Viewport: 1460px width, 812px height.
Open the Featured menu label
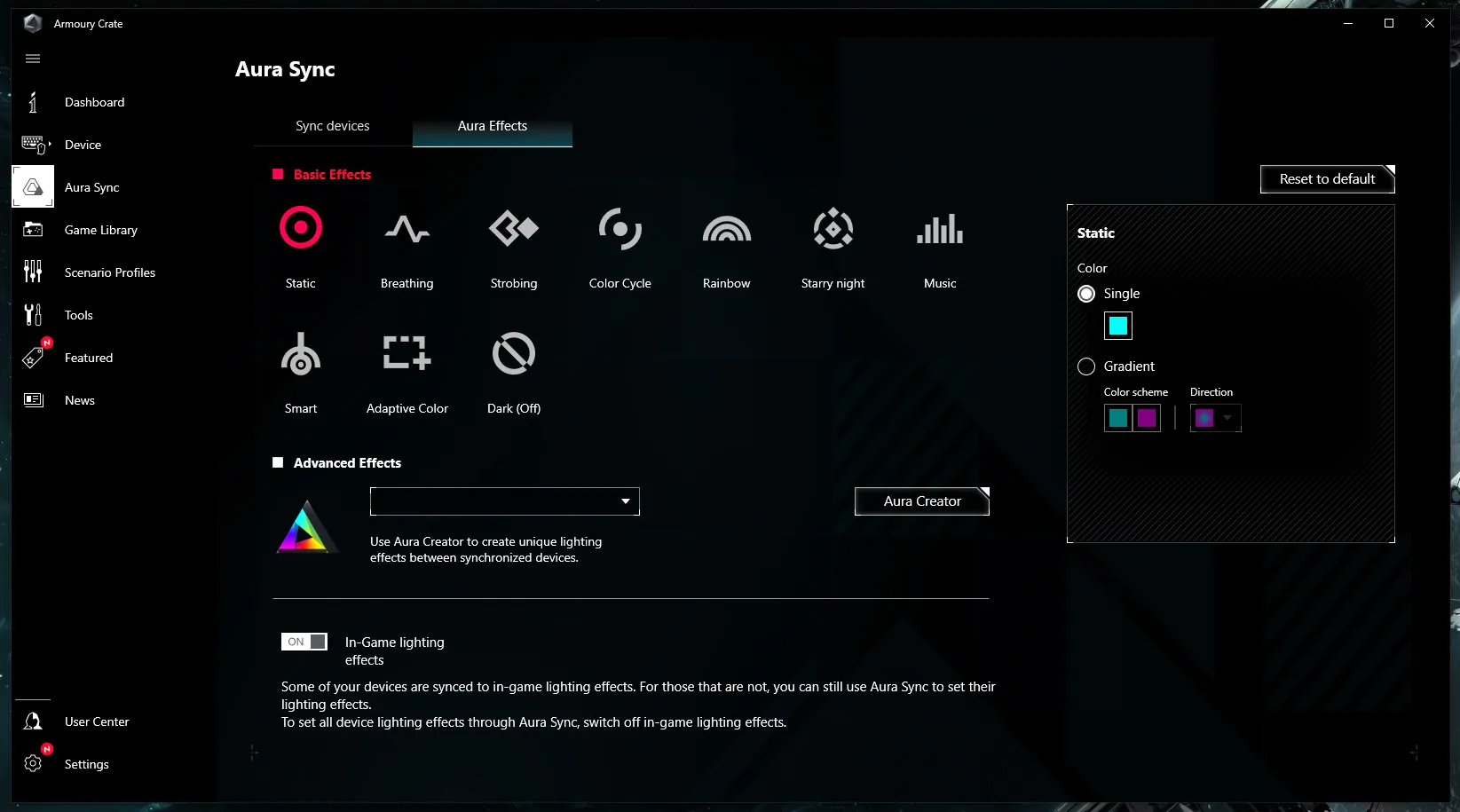coord(89,358)
